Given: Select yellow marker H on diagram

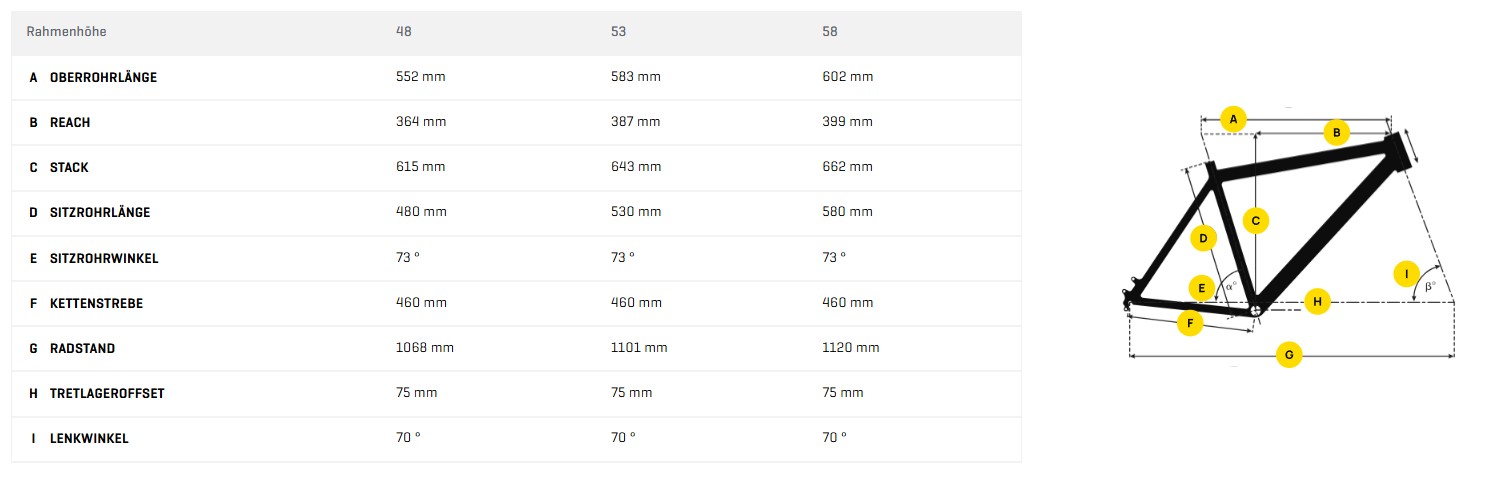Looking at the screenshot, I should (x=1317, y=301).
